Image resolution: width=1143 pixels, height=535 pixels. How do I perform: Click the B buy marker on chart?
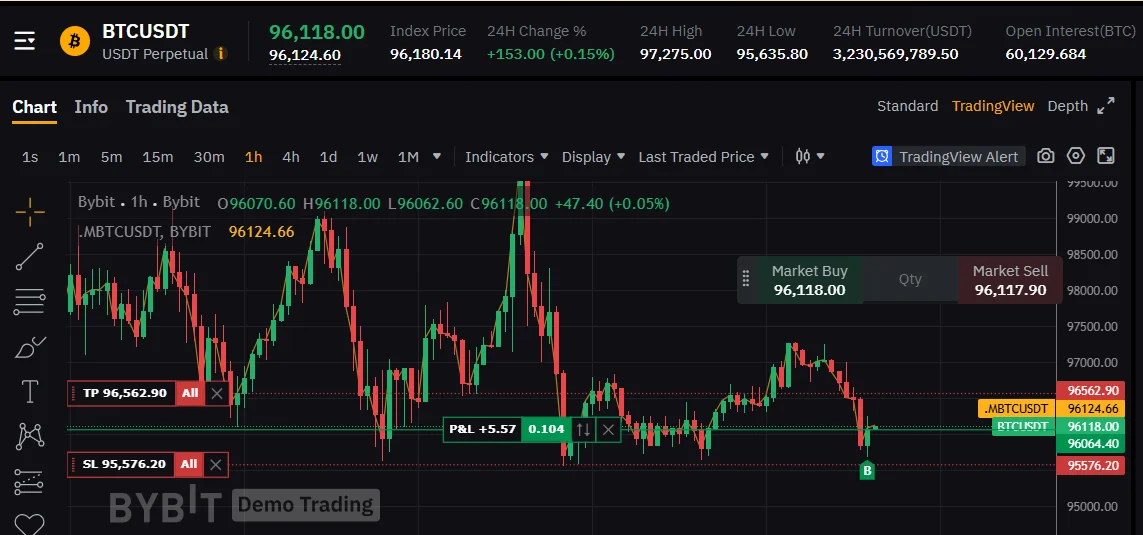(867, 471)
